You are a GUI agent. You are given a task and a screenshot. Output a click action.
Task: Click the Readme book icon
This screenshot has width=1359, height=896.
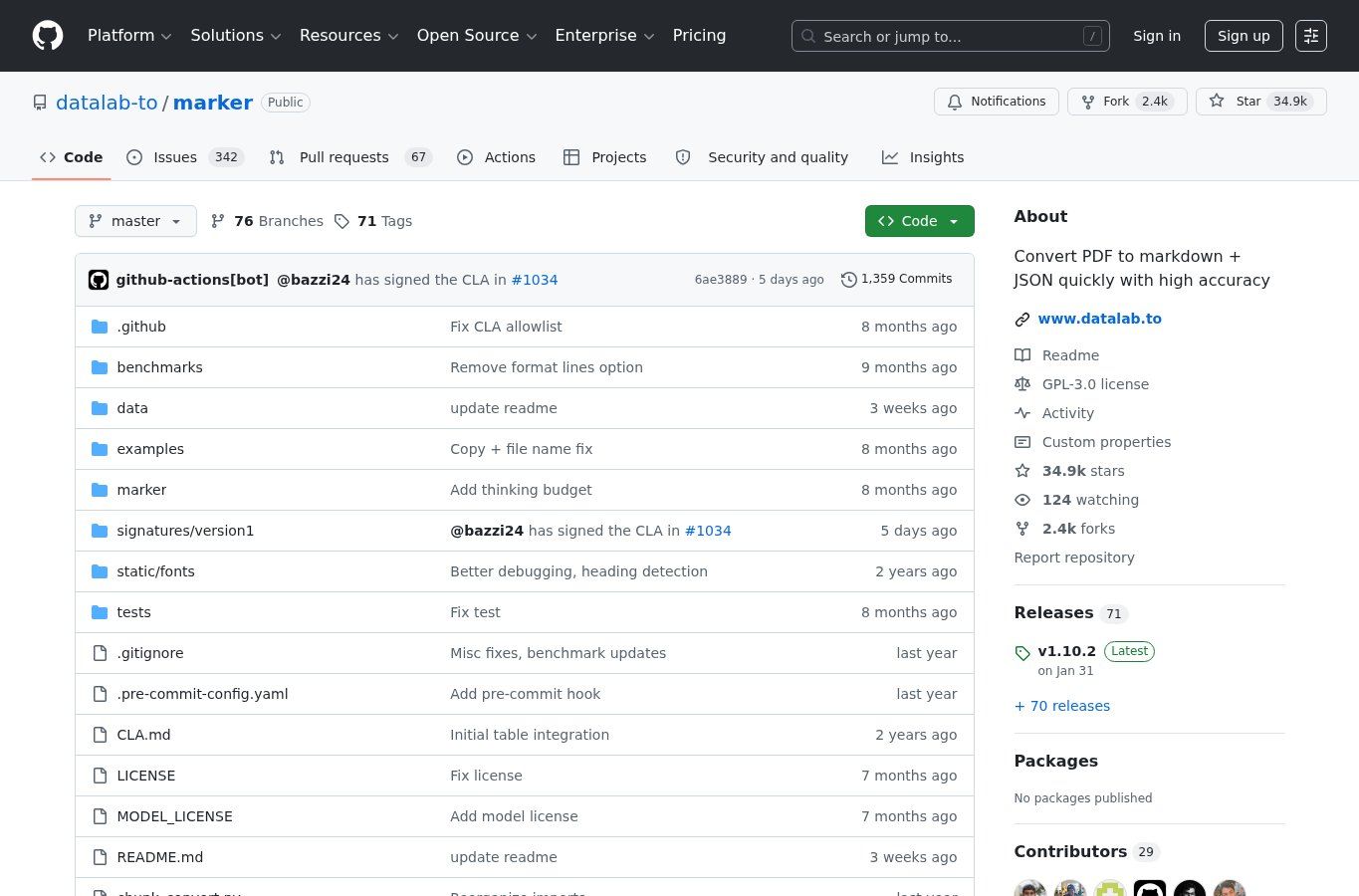pos(1022,355)
